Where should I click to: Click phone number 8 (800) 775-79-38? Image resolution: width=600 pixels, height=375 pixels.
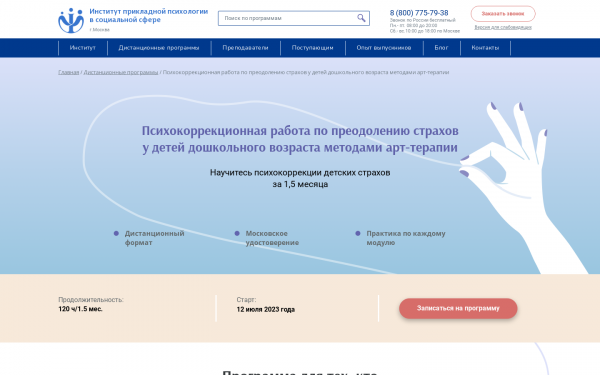click(419, 13)
